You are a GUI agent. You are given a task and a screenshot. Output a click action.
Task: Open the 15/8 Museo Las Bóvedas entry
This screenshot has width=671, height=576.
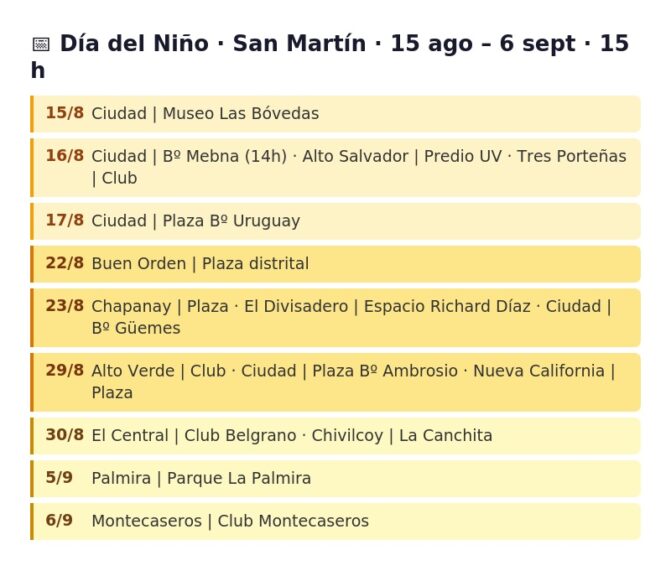(336, 114)
